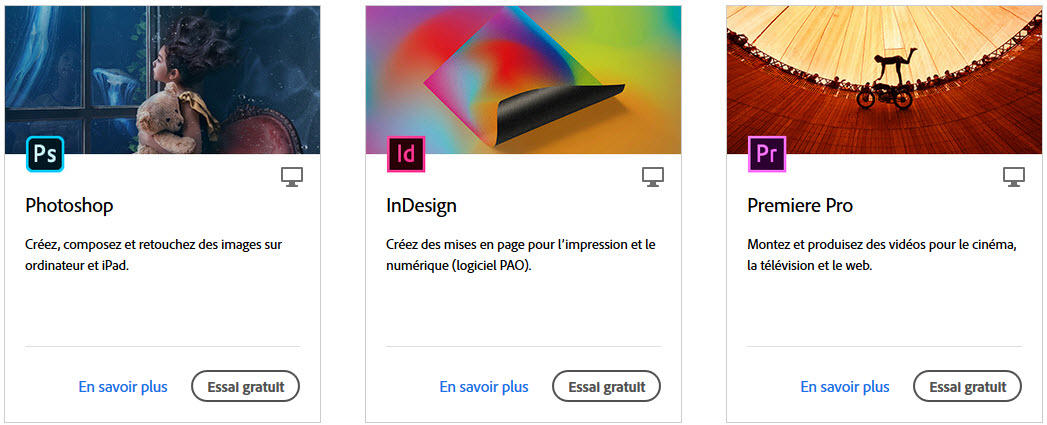The width and height of the screenshot is (1047, 425).
Task: Start Photoshop Essai gratuit
Action: click(246, 386)
